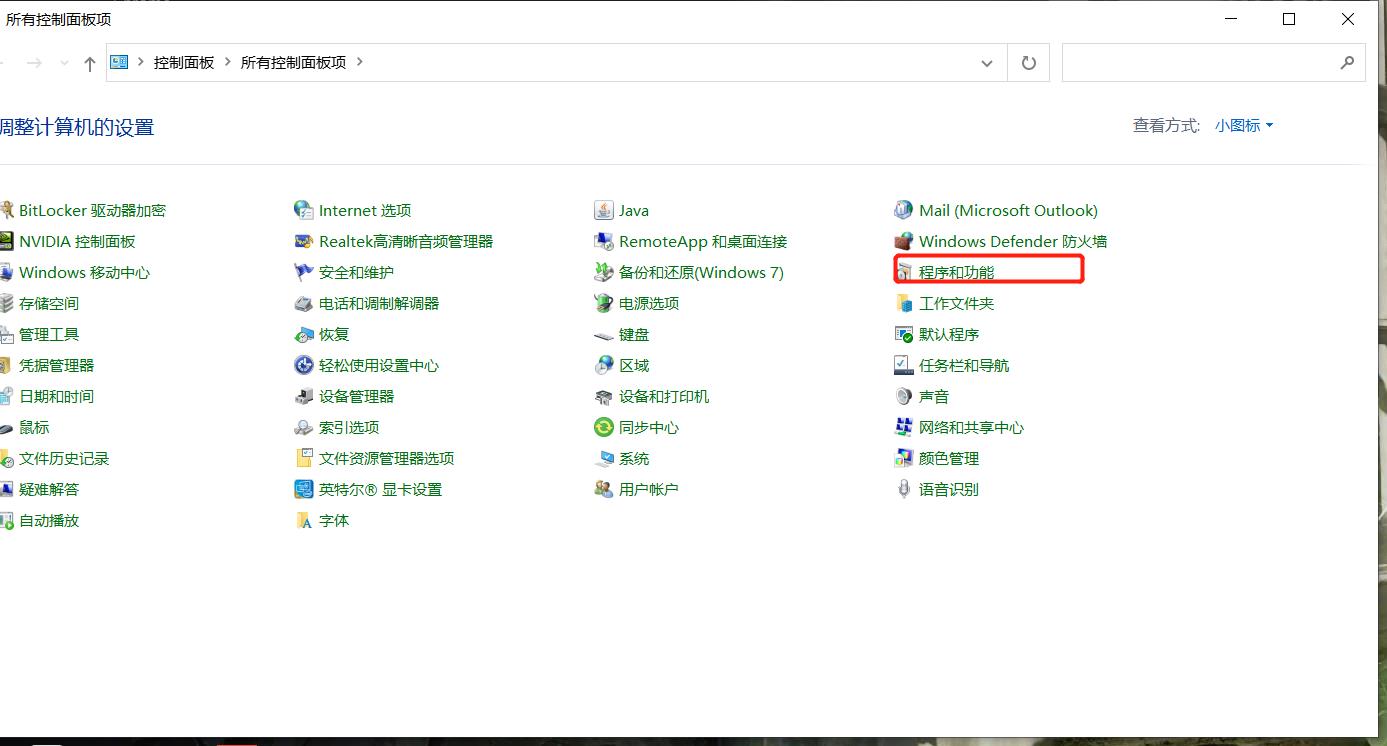Screen dimensions: 1387x746
Task: Expand chevron after 所有控制面板项 breadcrumb
Action: pos(360,62)
